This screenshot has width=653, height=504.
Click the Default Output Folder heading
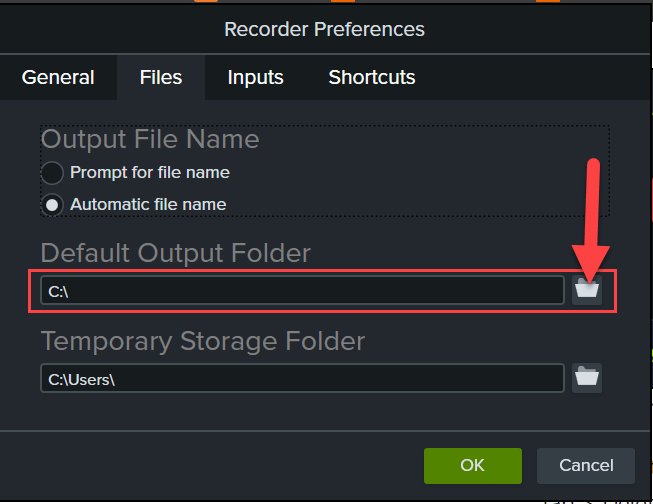(176, 253)
